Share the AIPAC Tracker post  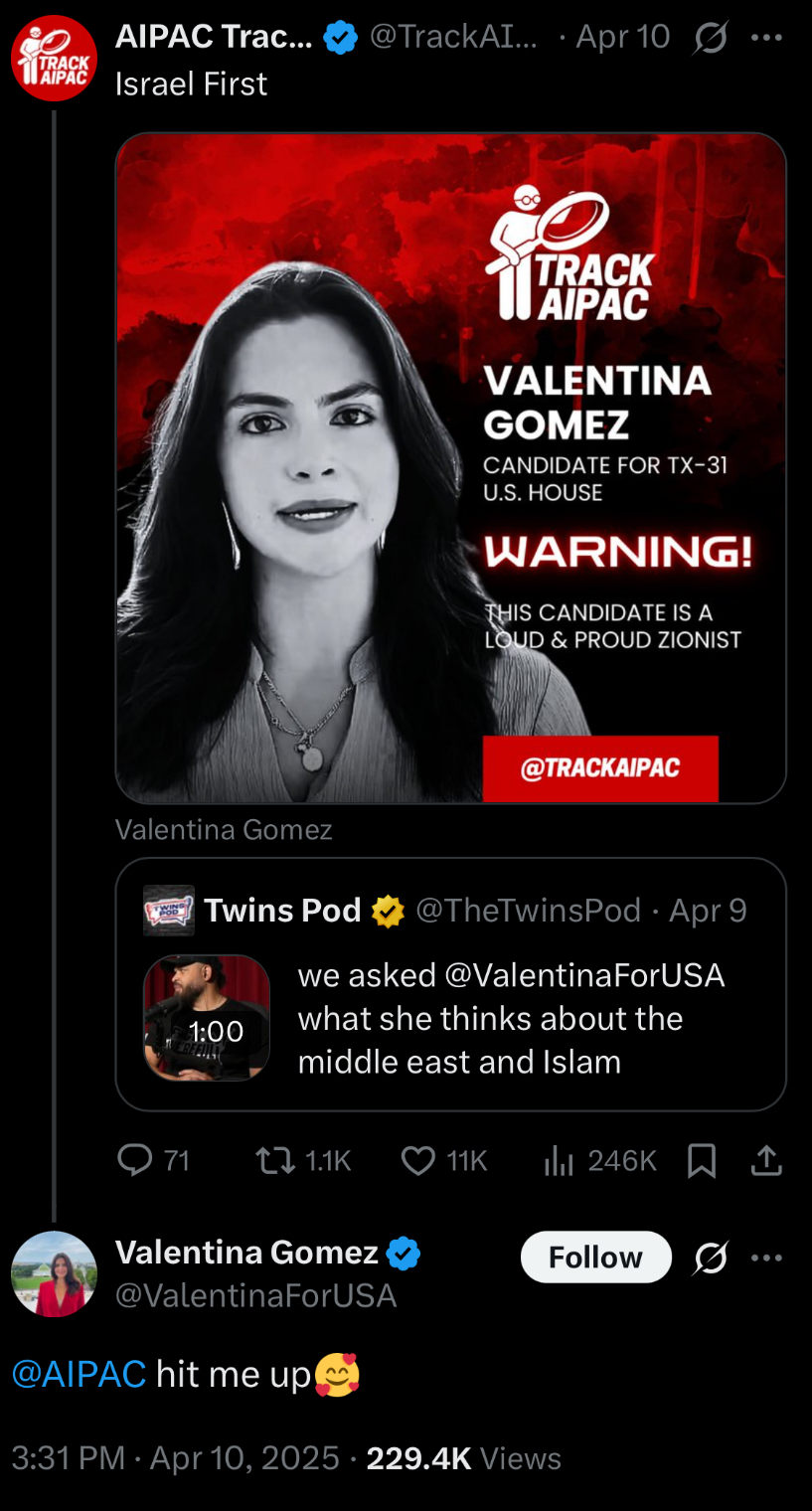(766, 1160)
